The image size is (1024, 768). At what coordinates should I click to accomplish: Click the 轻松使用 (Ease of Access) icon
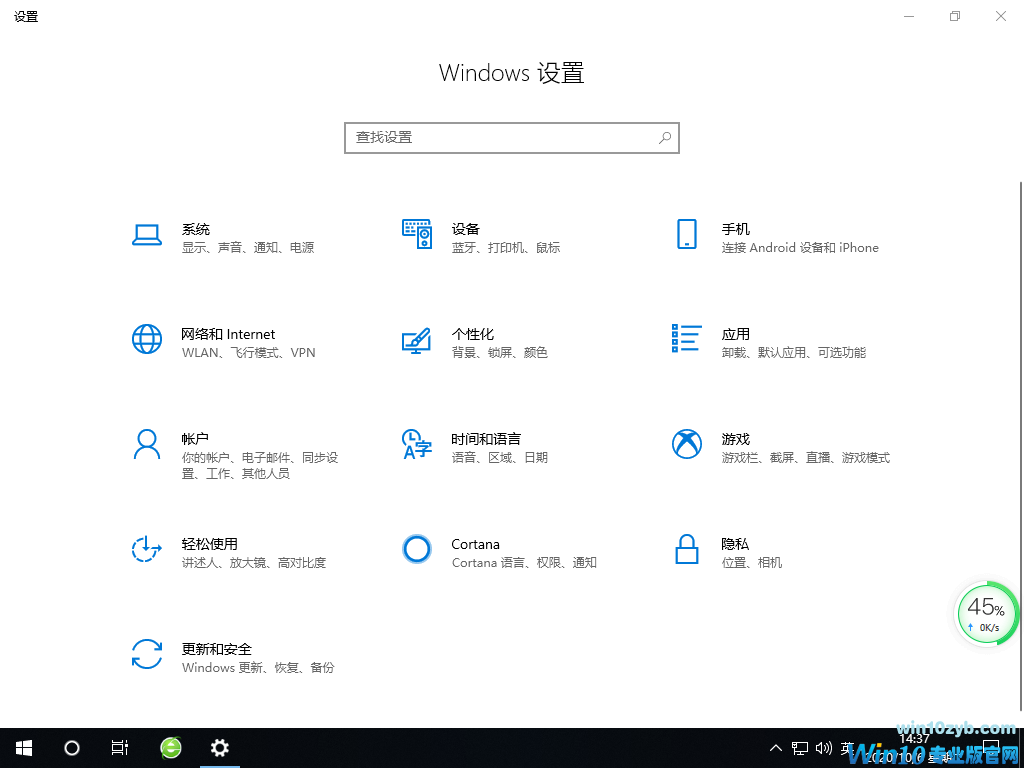click(147, 549)
